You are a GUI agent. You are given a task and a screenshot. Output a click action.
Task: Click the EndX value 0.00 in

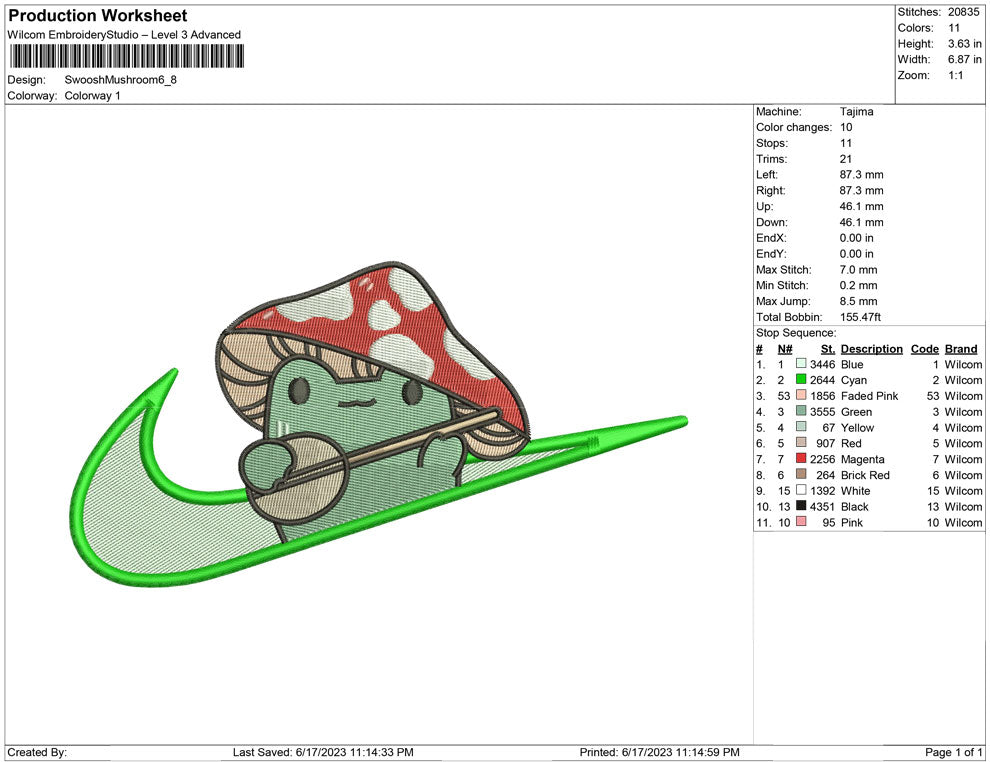coord(856,238)
